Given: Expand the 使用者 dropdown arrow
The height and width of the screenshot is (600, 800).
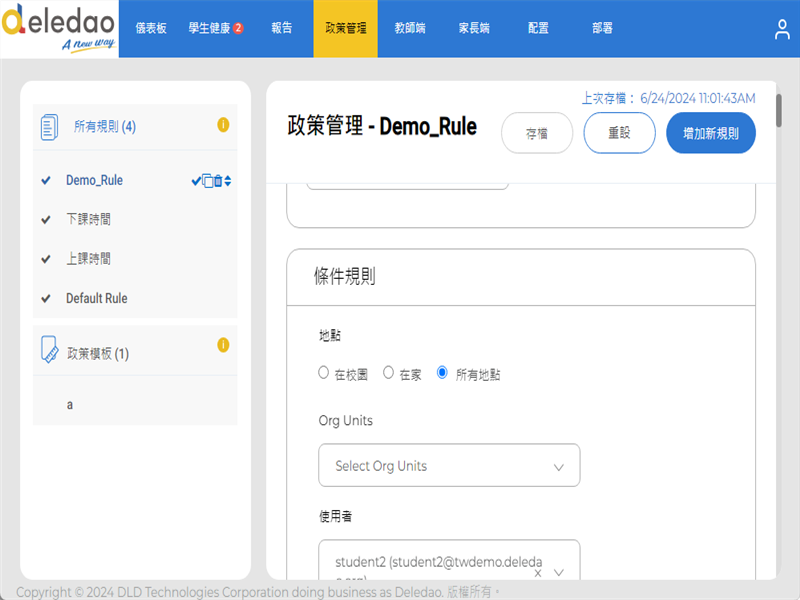Looking at the screenshot, I should coord(559,573).
